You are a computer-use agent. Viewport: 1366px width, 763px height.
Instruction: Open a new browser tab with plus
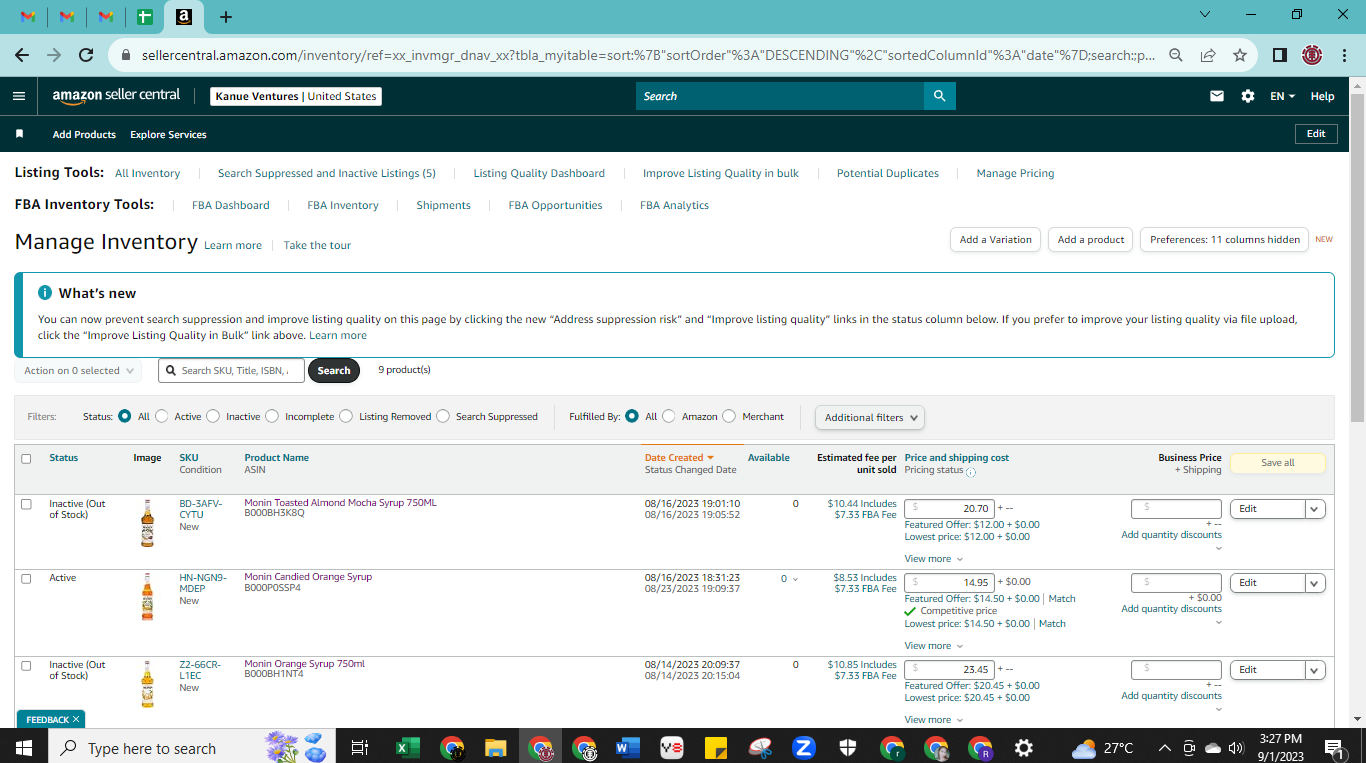(226, 16)
